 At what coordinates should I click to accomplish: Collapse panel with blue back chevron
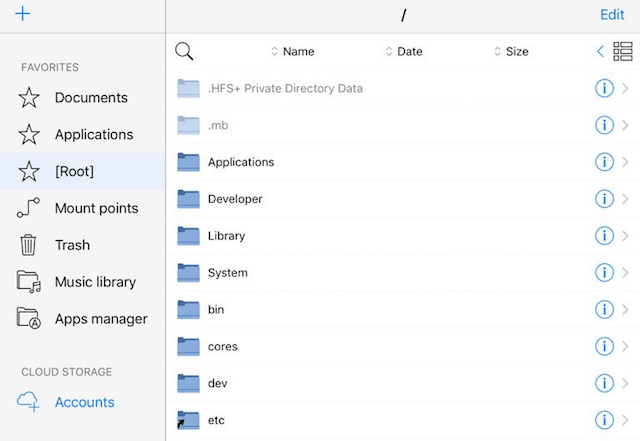[600, 51]
